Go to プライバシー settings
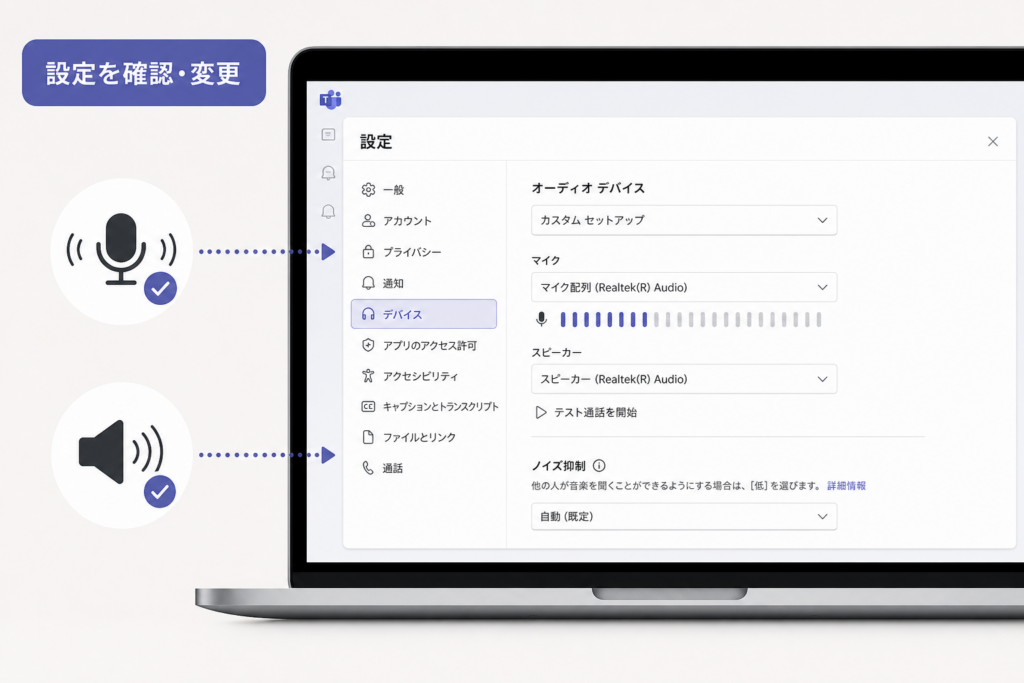 click(424, 251)
